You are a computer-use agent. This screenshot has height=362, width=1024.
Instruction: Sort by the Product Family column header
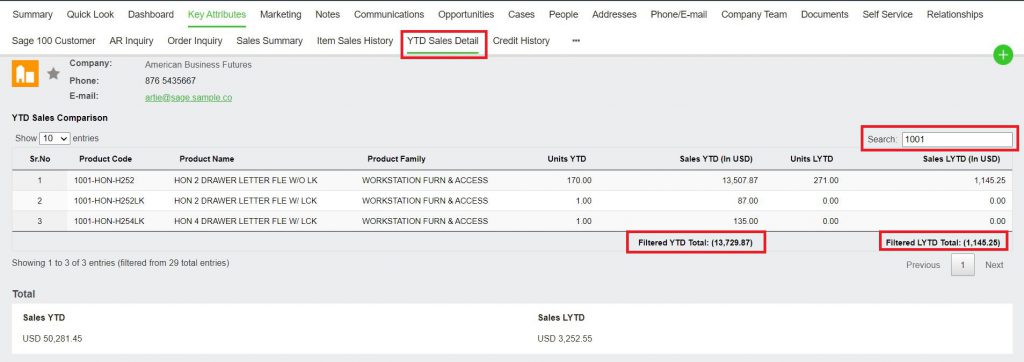[x=396, y=159]
